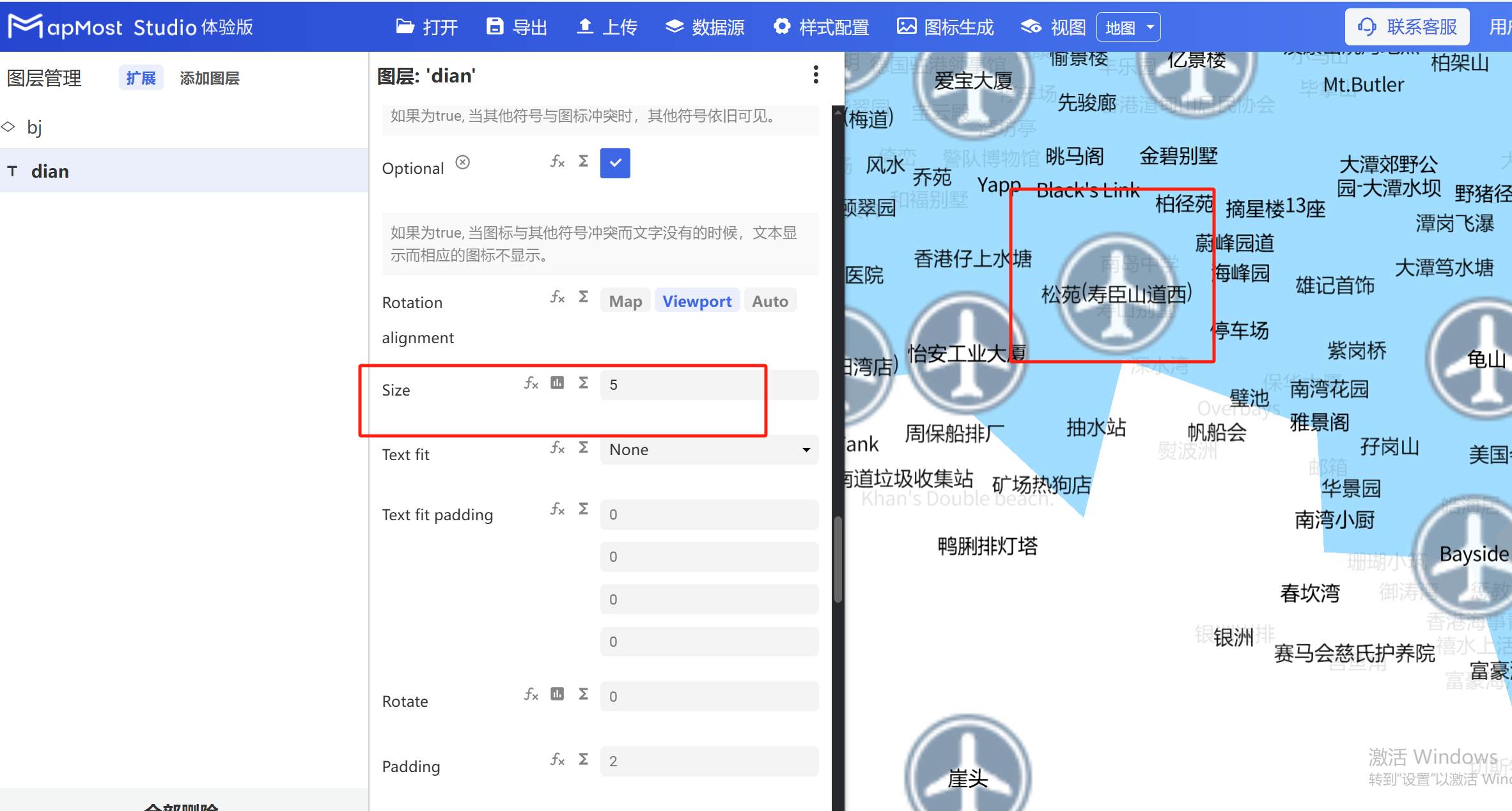Select Map rotation alignment option
This screenshot has height=811, width=1512.
tap(625, 300)
